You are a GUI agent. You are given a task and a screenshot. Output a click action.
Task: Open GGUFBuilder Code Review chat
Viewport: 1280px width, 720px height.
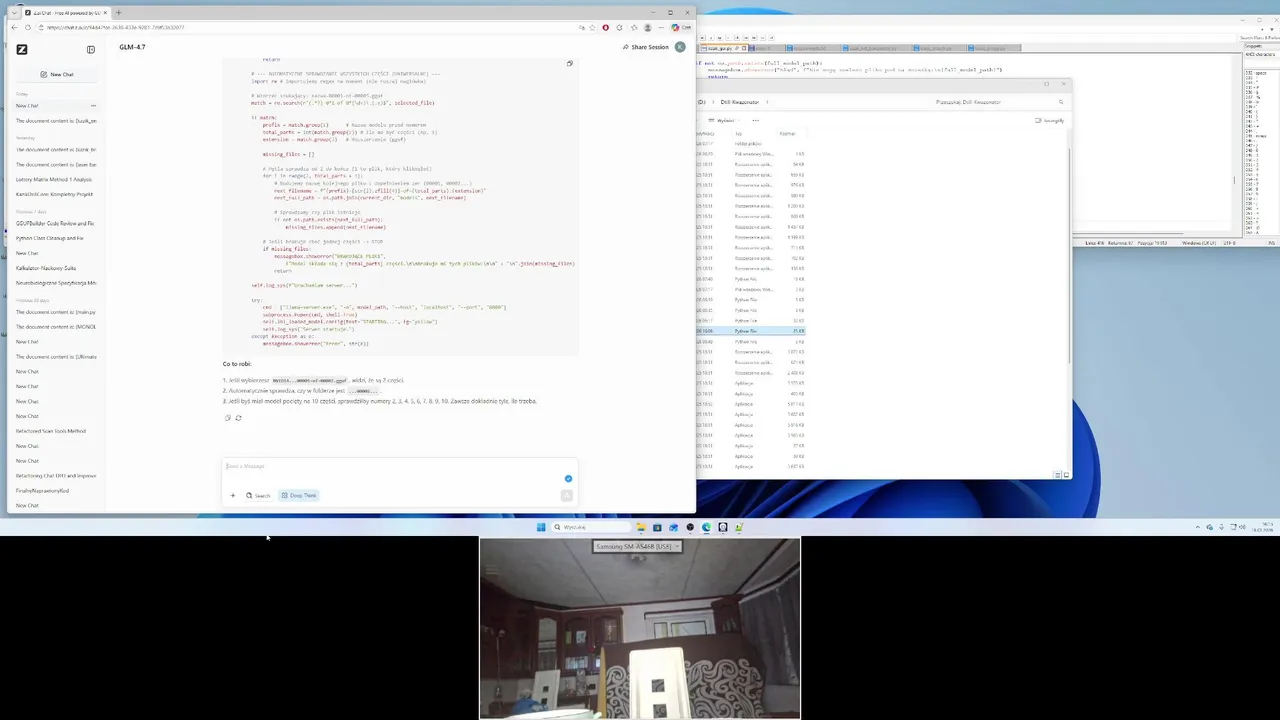(x=54, y=223)
